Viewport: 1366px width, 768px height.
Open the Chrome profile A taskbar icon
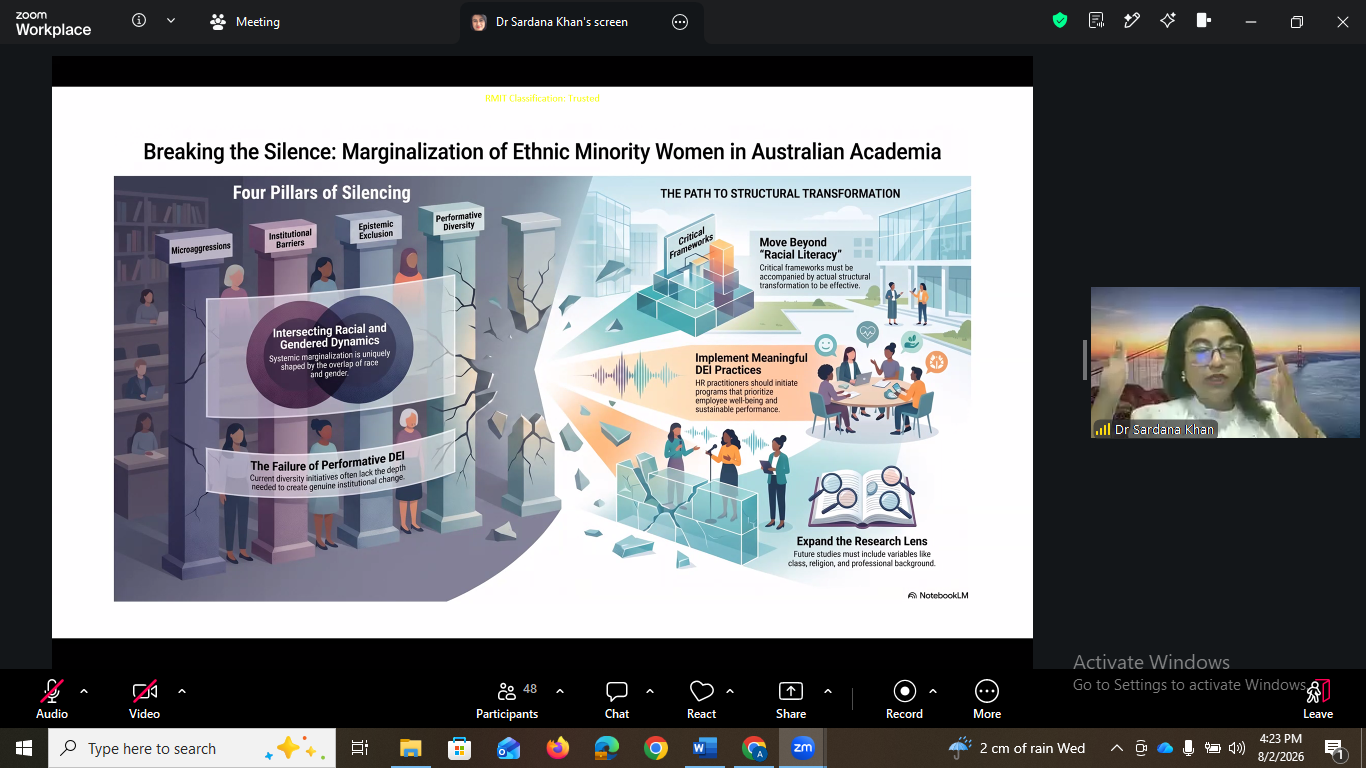(x=754, y=748)
